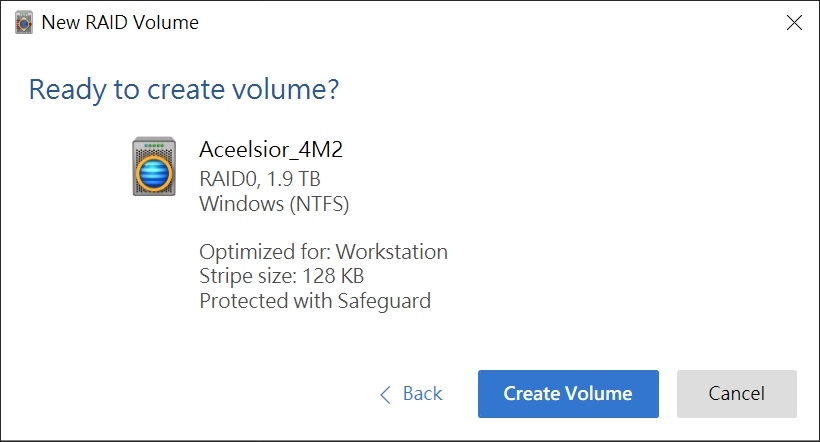This screenshot has height=442, width=820.
Task: Click the 'Protected with' text
Action: [266, 301]
